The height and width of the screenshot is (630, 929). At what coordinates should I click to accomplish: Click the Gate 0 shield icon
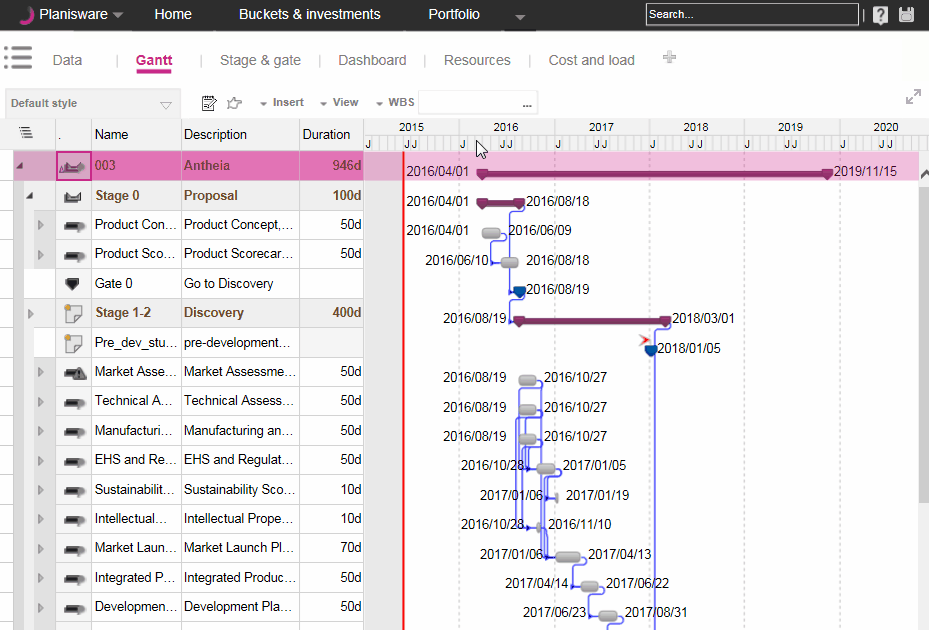pyautogui.click(x=72, y=284)
